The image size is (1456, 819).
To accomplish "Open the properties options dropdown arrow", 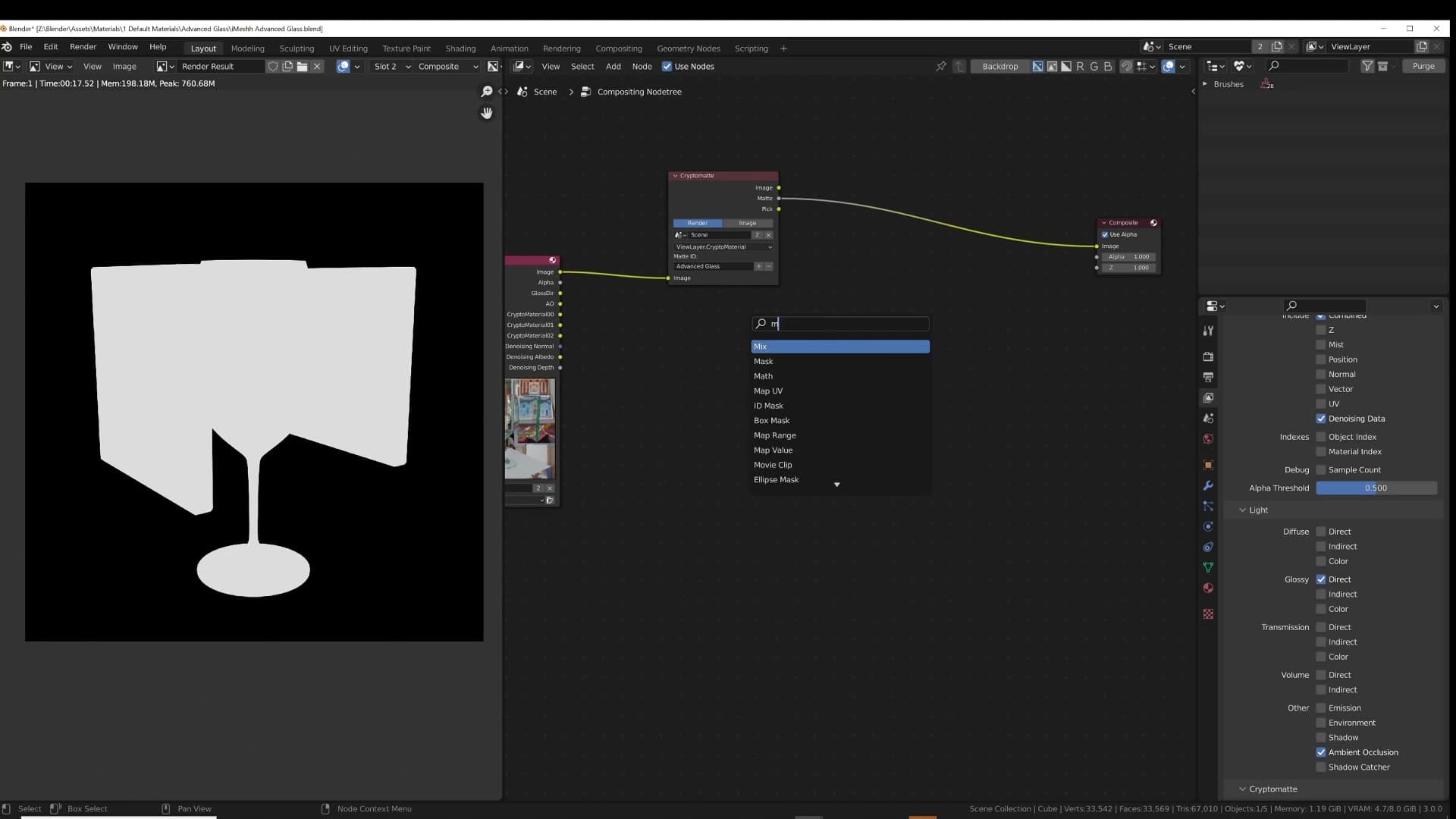I will click(x=1436, y=306).
